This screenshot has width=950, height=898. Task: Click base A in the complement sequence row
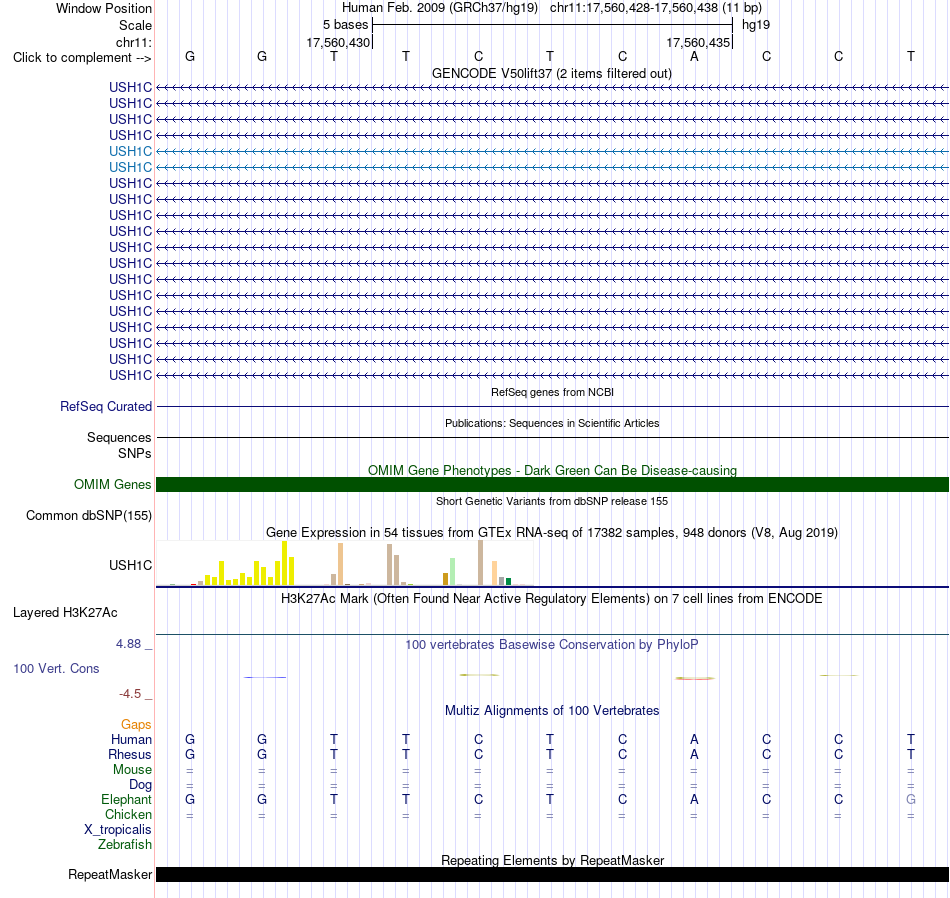[694, 56]
